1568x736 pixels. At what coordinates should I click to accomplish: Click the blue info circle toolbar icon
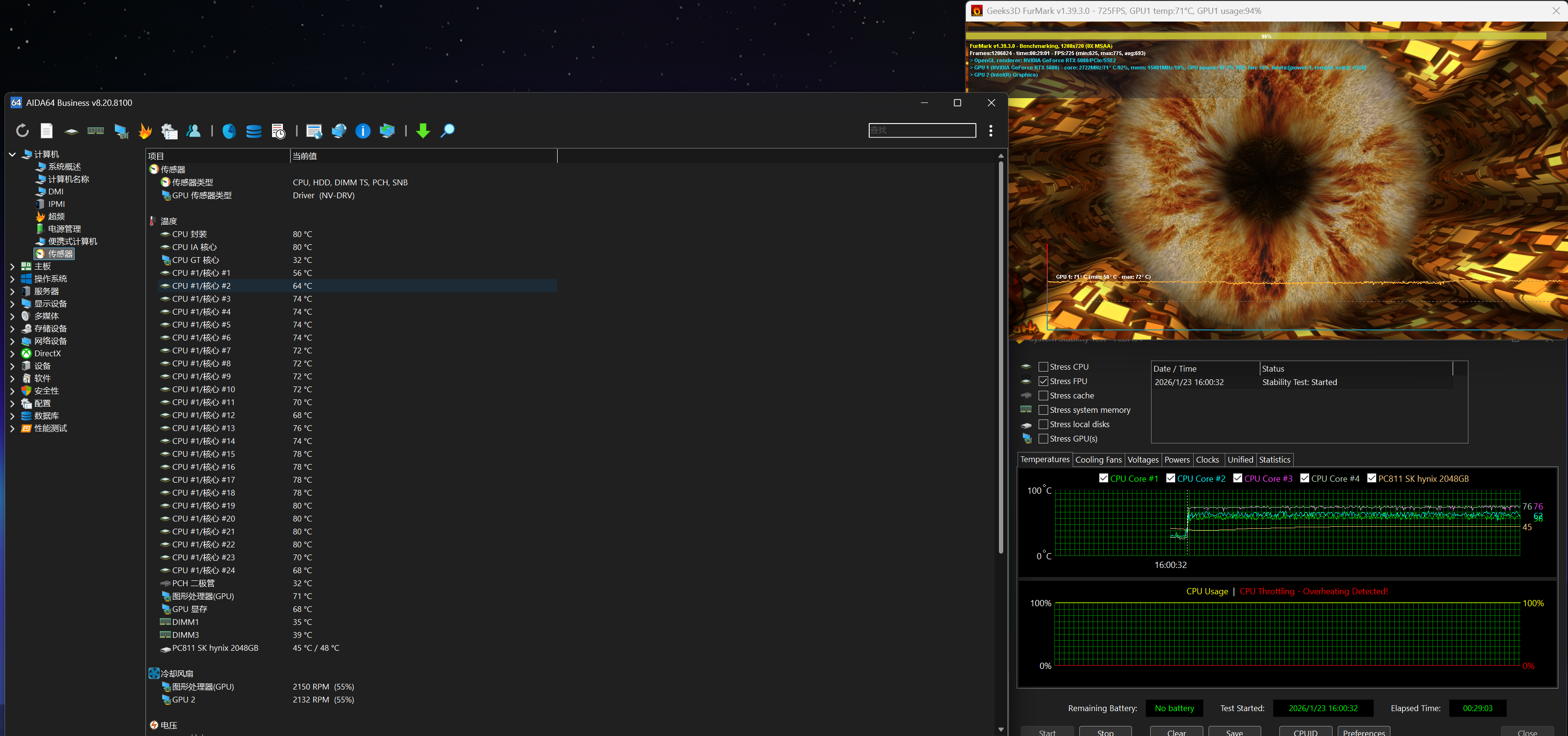point(363,130)
